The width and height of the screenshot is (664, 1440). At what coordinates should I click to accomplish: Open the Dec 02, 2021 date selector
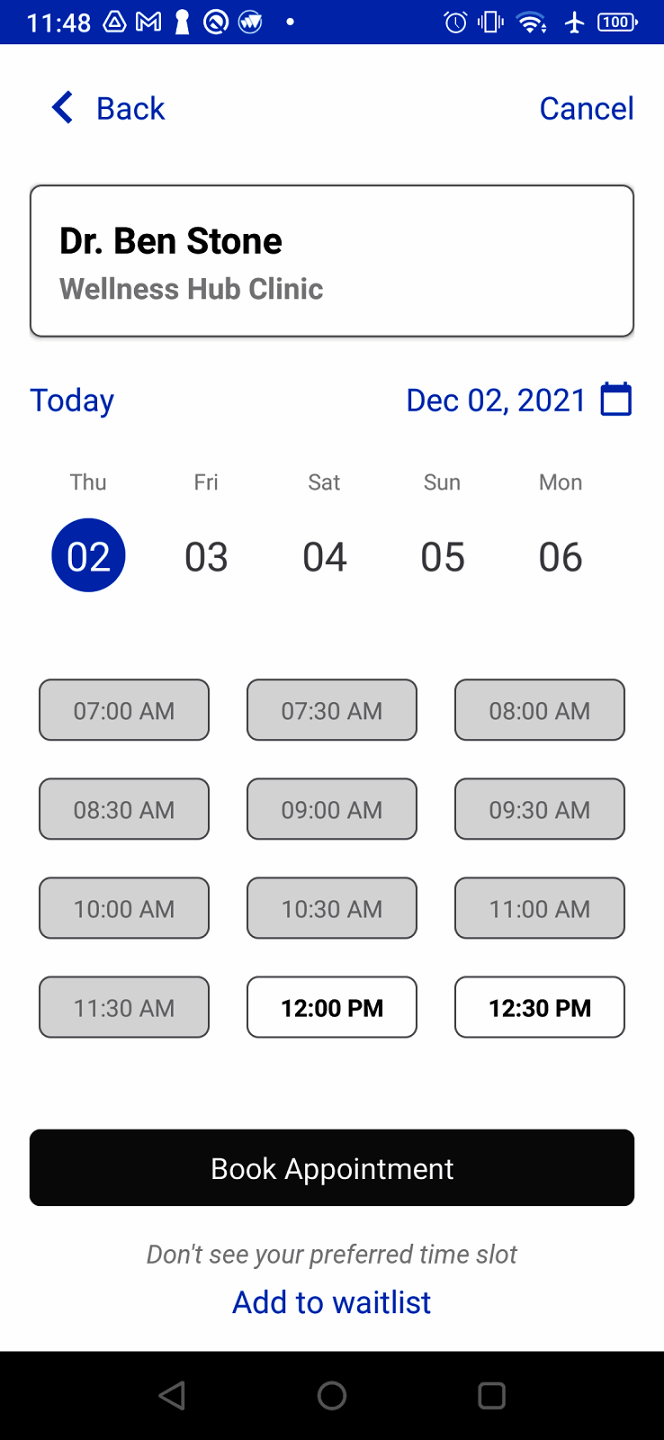(x=496, y=400)
